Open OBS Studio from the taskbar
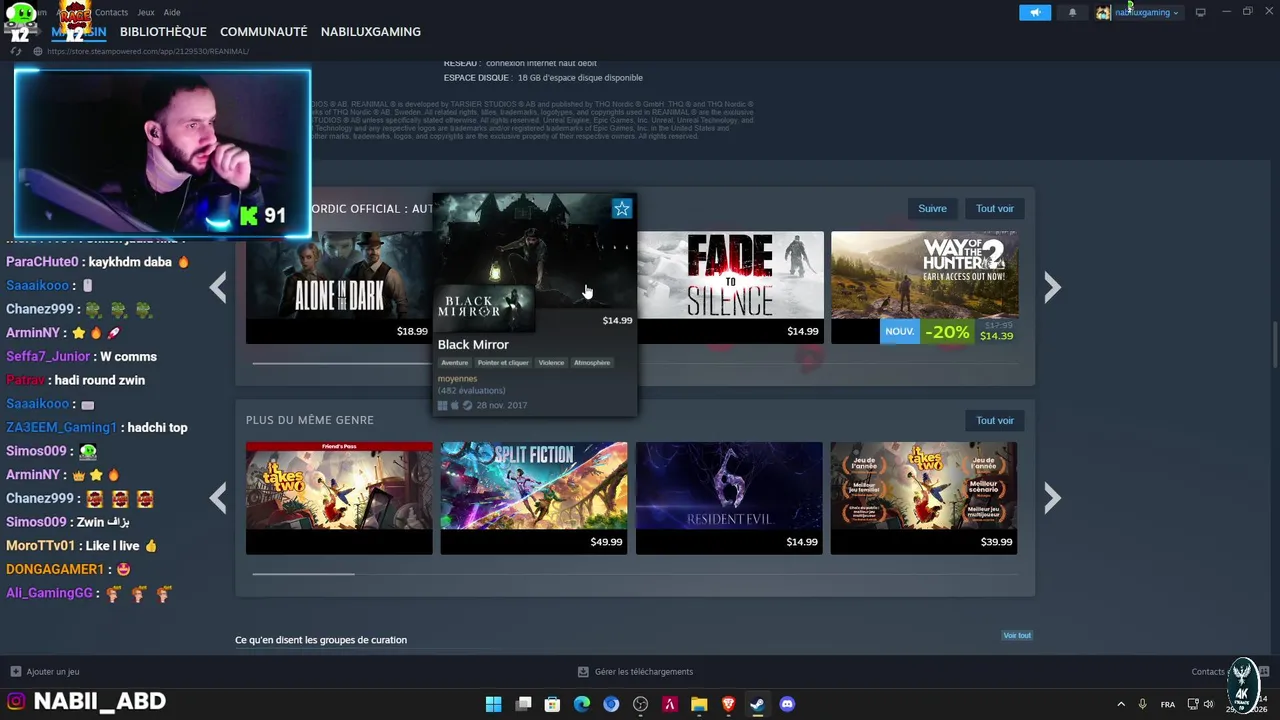This screenshot has height=720, width=1280. (x=641, y=704)
